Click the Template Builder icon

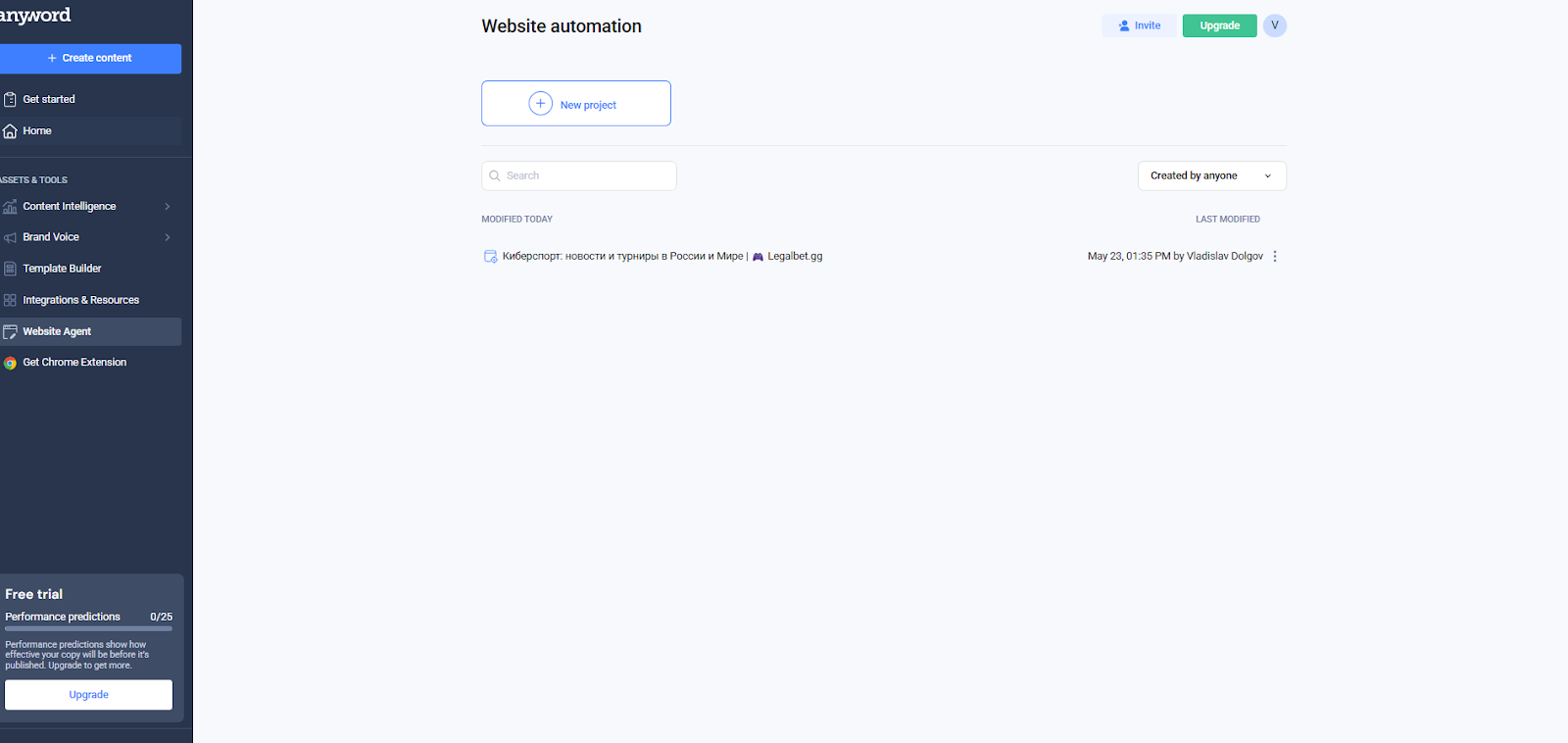pyautogui.click(x=10, y=269)
